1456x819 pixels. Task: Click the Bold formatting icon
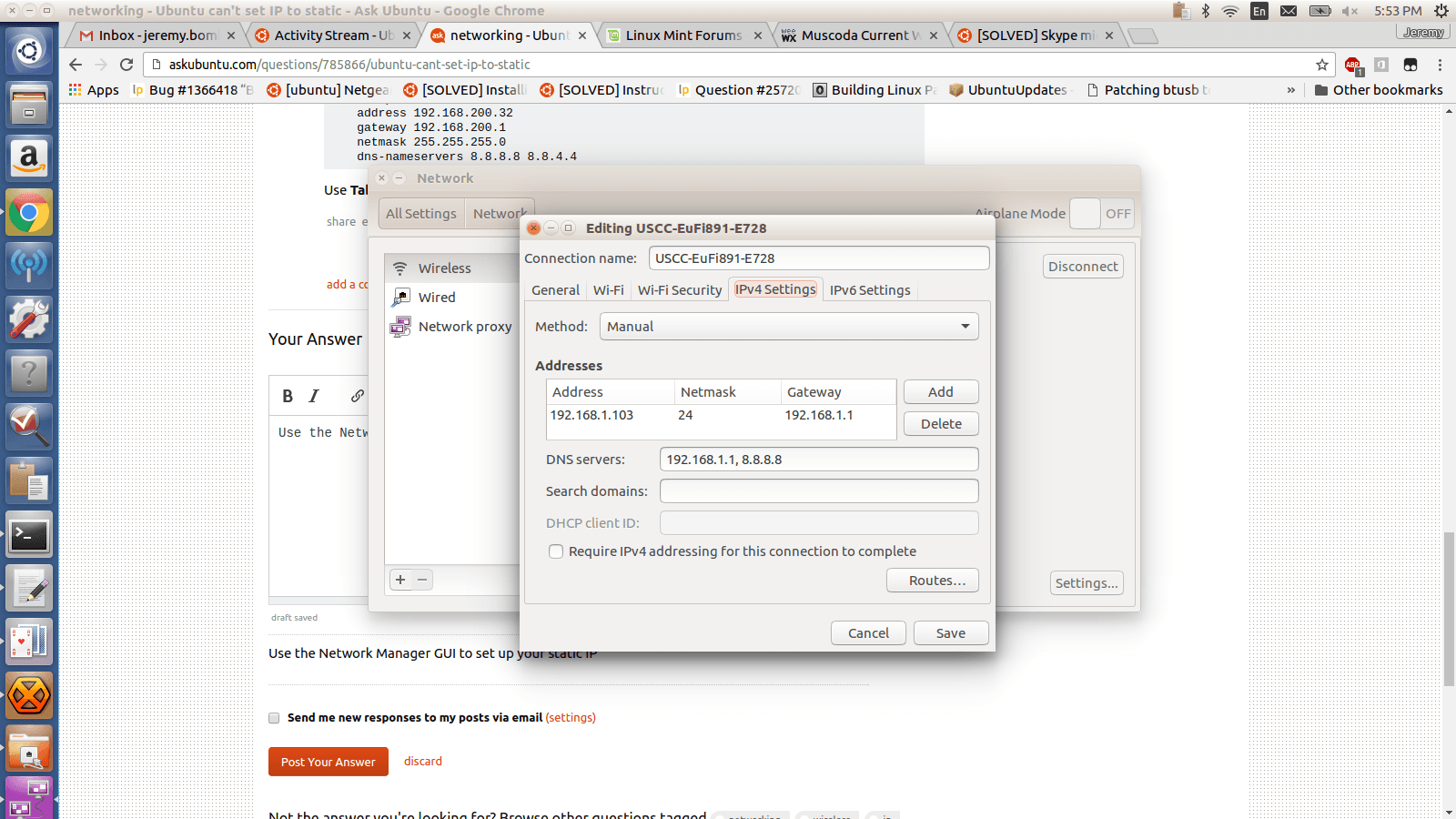[x=288, y=396]
